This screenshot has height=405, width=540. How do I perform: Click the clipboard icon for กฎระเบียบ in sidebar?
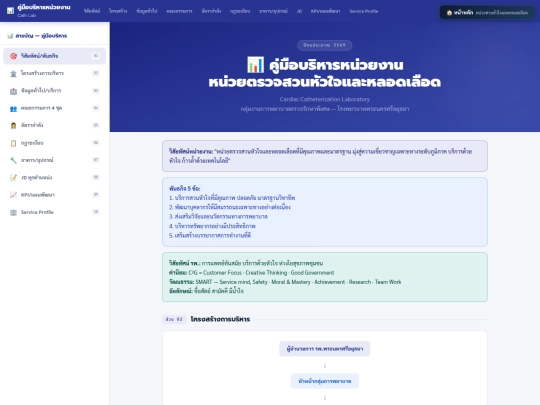point(13,143)
